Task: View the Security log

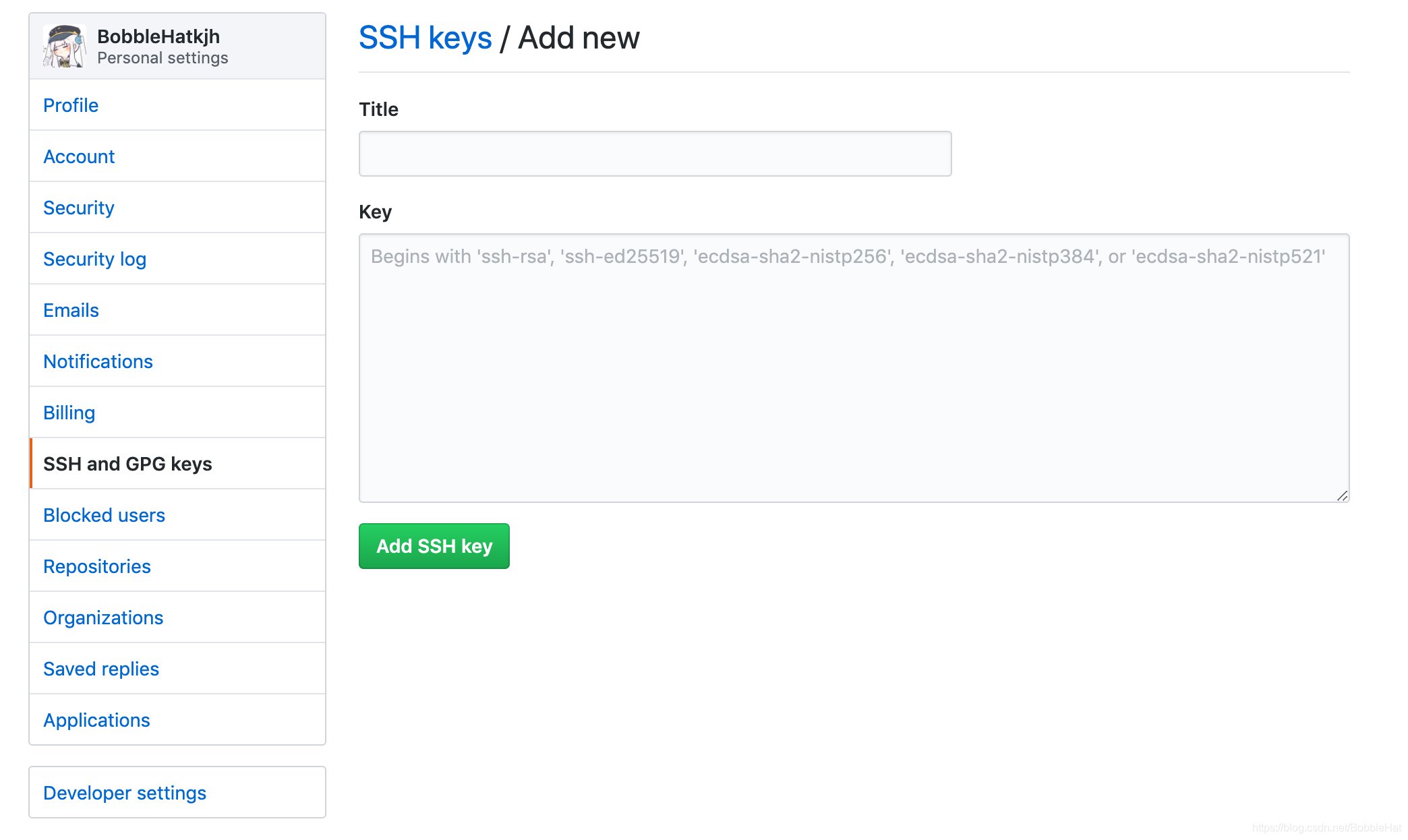Action: click(x=94, y=259)
